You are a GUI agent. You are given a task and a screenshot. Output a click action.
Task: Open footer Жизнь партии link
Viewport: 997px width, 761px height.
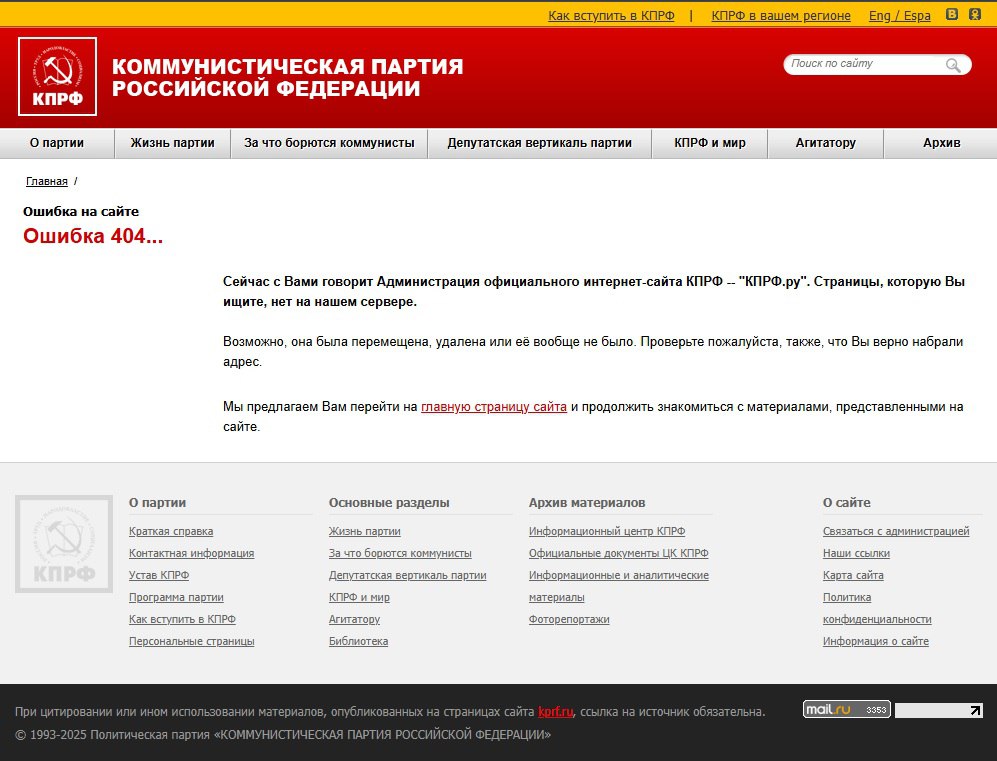click(364, 531)
